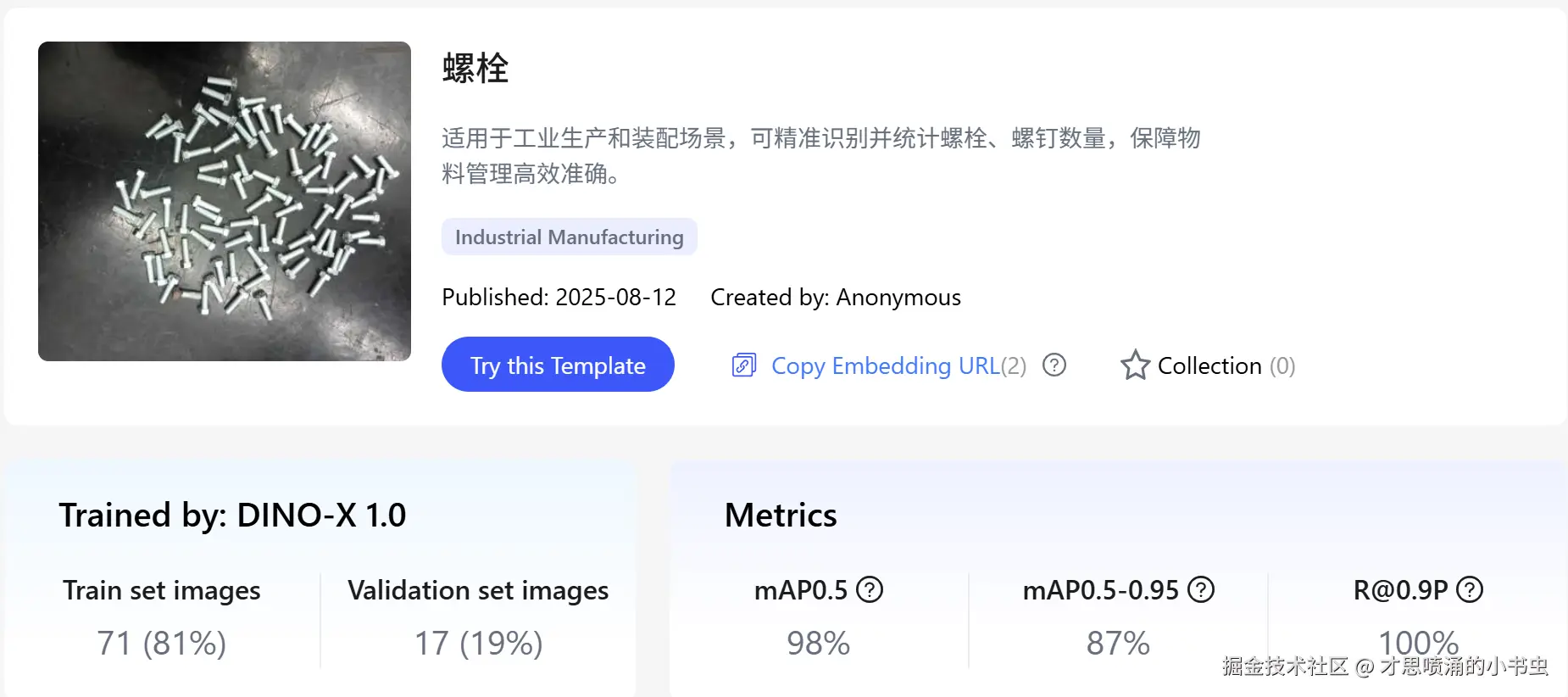
Task: Open help icon next to R@0.9P
Action: (x=1470, y=589)
